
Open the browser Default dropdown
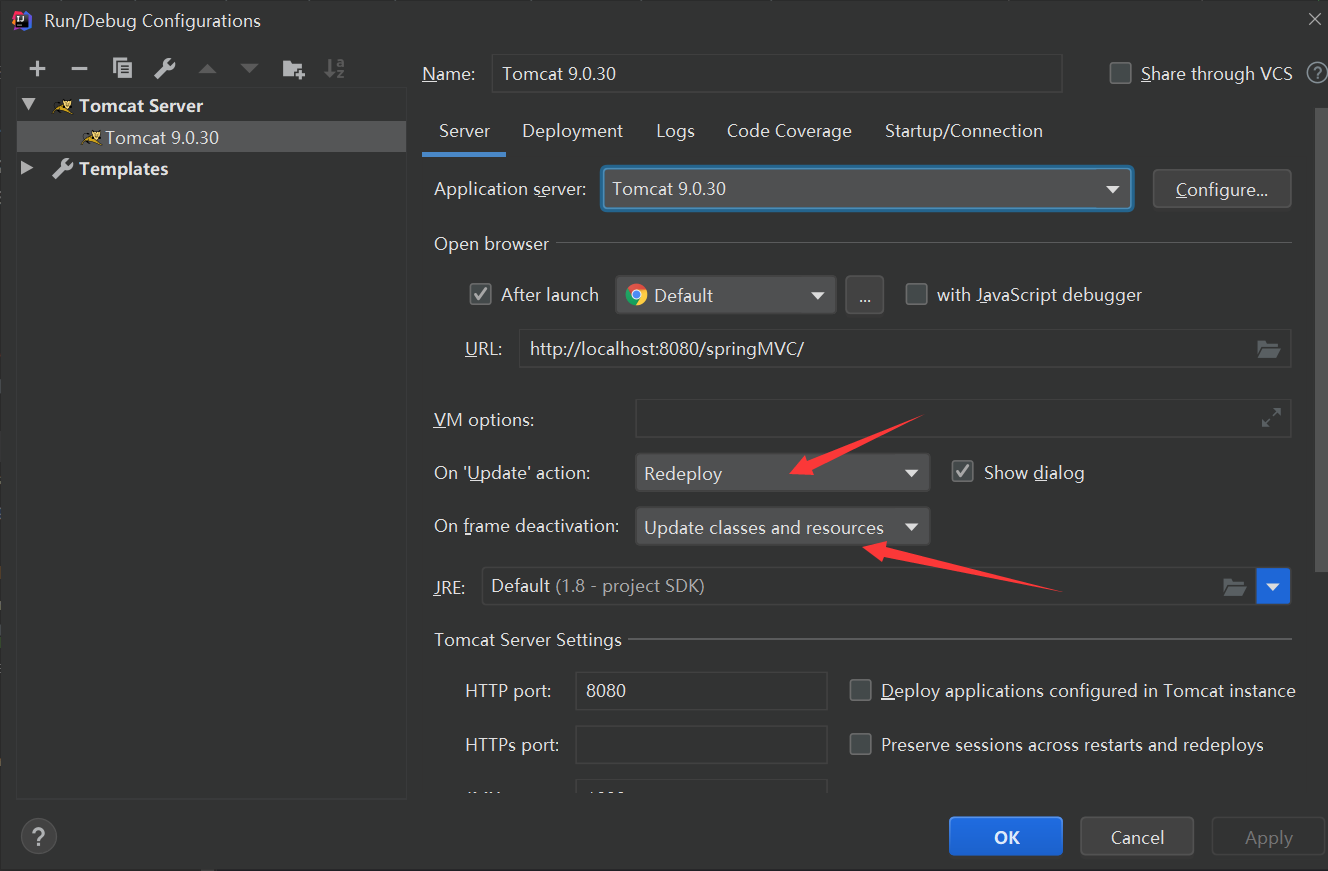click(726, 295)
